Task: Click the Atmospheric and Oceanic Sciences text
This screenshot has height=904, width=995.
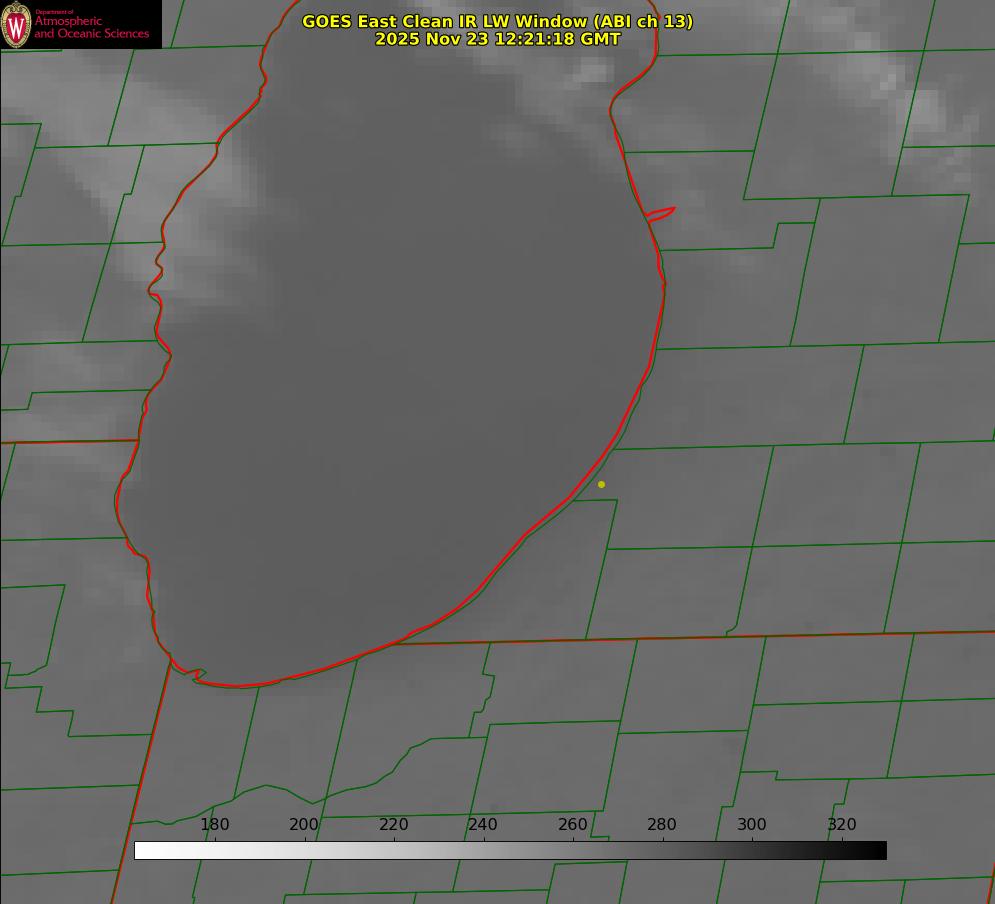Action: [x=91, y=27]
